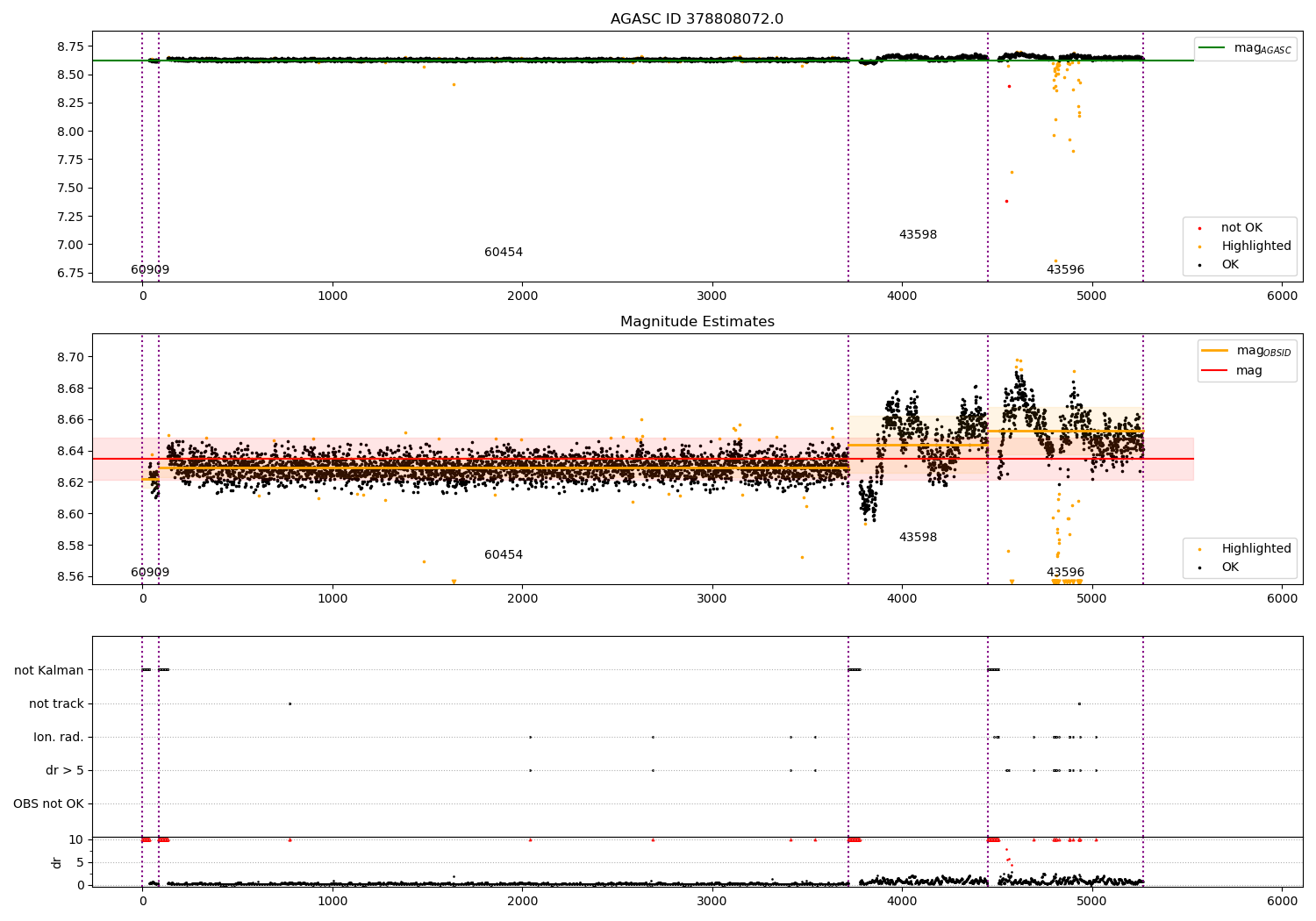This screenshot has width=1316, height=921.
Task: Click the orange line sample beside mag OBSID
Action: point(1215,351)
